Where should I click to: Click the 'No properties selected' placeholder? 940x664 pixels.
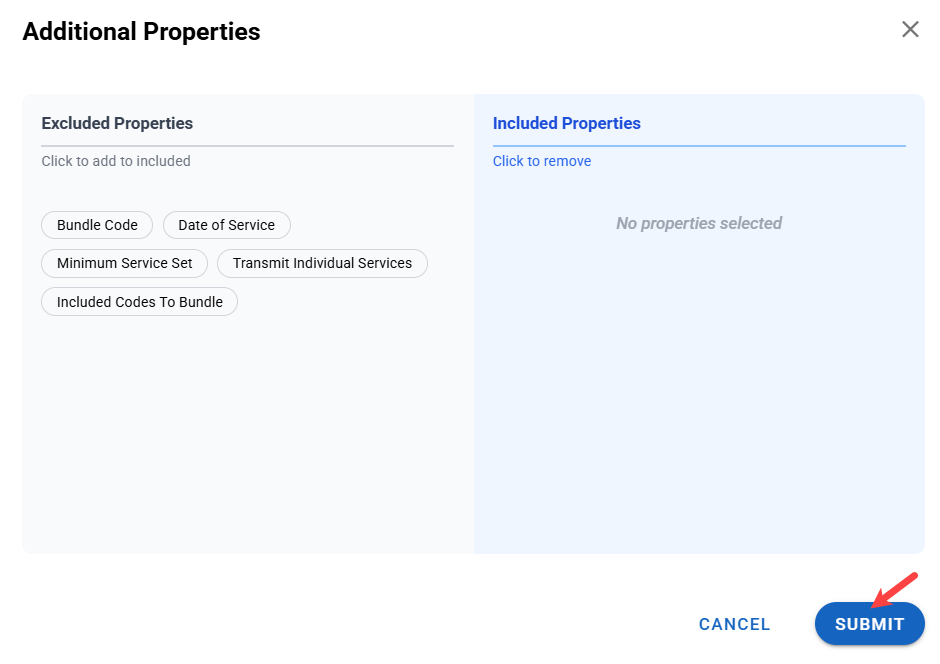coord(698,223)
